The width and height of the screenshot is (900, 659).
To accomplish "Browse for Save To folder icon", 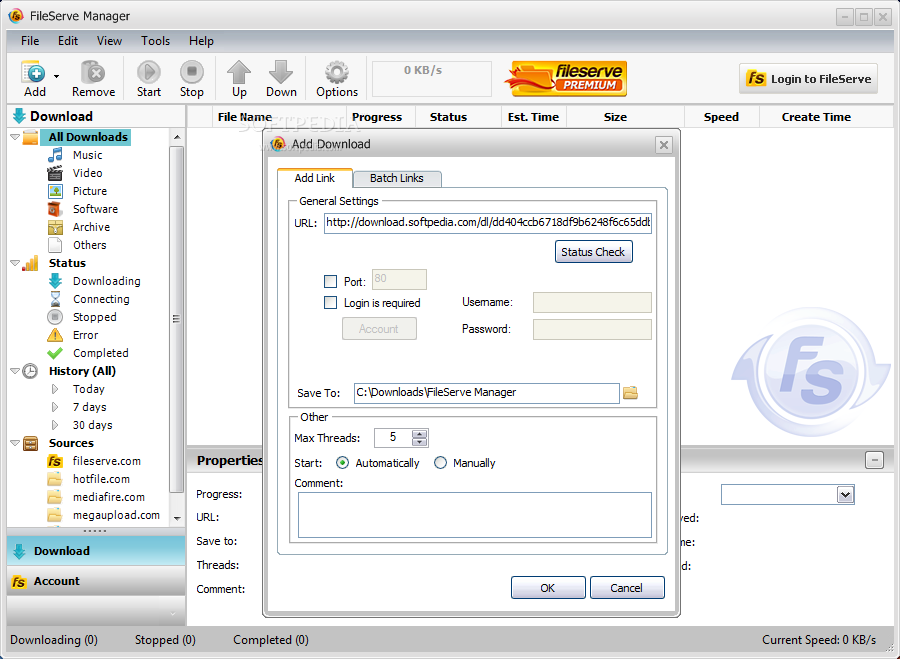I will tap(630, 393).
